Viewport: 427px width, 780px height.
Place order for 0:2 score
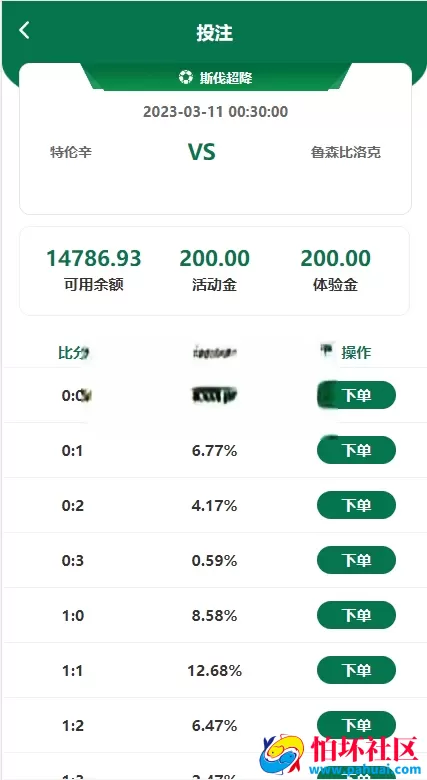click(356, 505)
